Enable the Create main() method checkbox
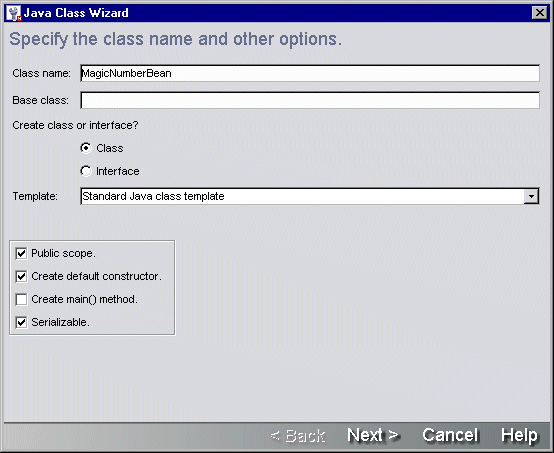The image size is (554, 453). coord(22,299)
